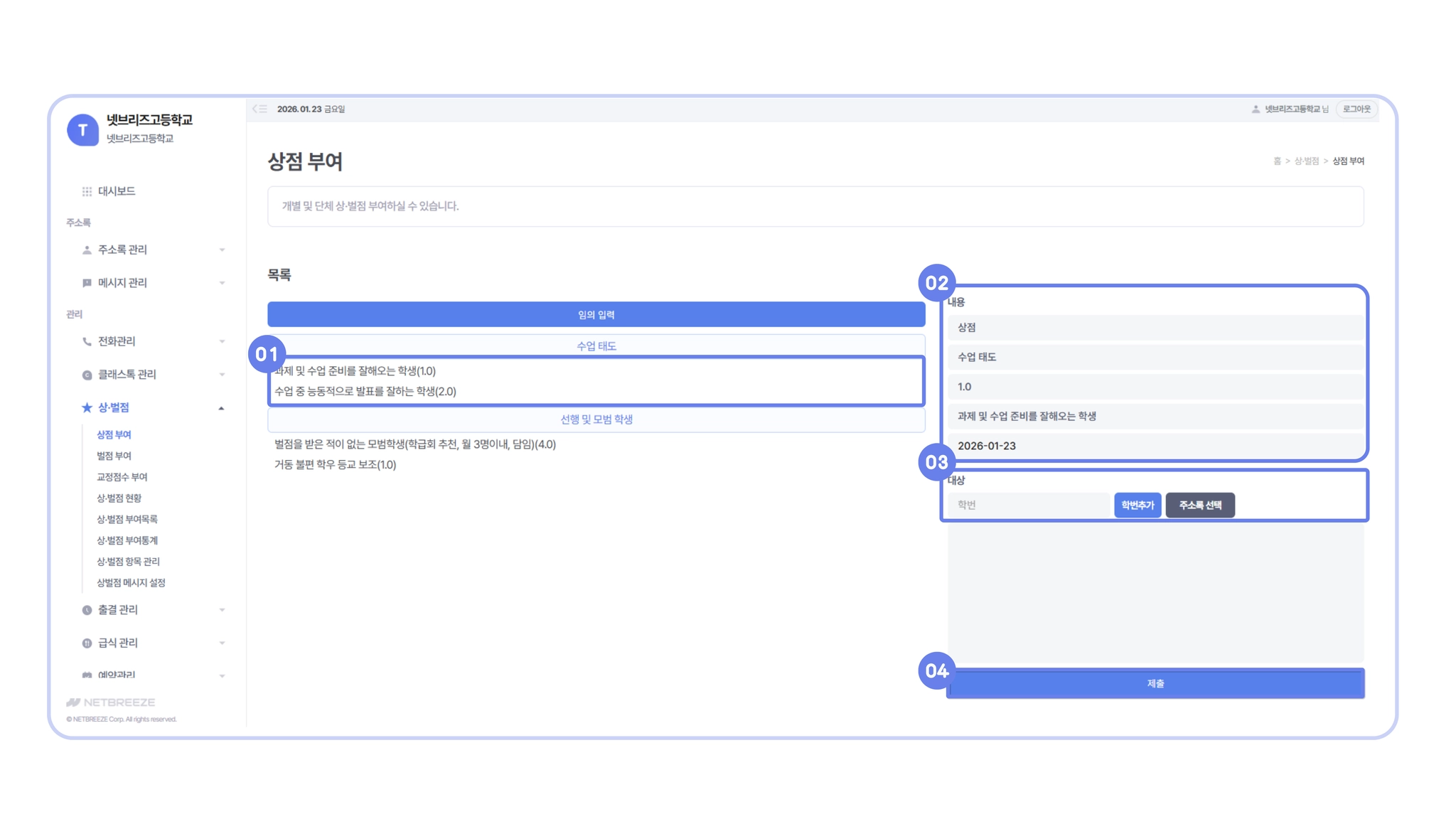This screenshot has height=819, width=1456.
Task: Expand the 주소록 관리 submenu arrow
Action: coord(222,250)
